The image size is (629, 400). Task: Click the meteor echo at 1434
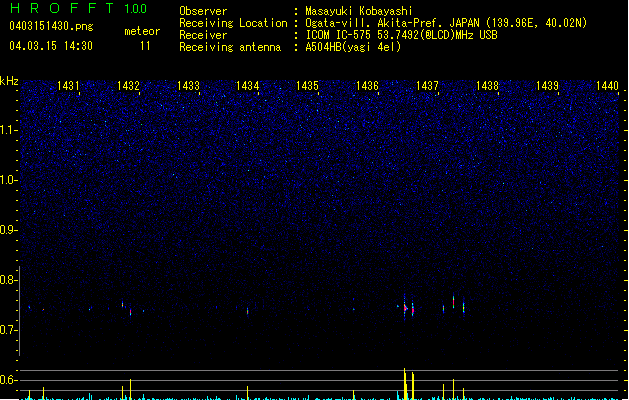click(x=248, y=311)
